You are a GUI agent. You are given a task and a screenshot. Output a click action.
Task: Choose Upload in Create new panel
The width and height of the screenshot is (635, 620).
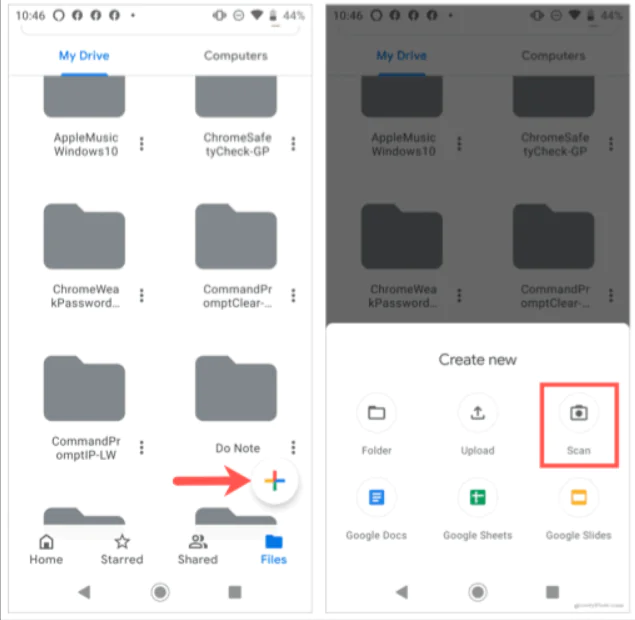click(x=477, y=426)
